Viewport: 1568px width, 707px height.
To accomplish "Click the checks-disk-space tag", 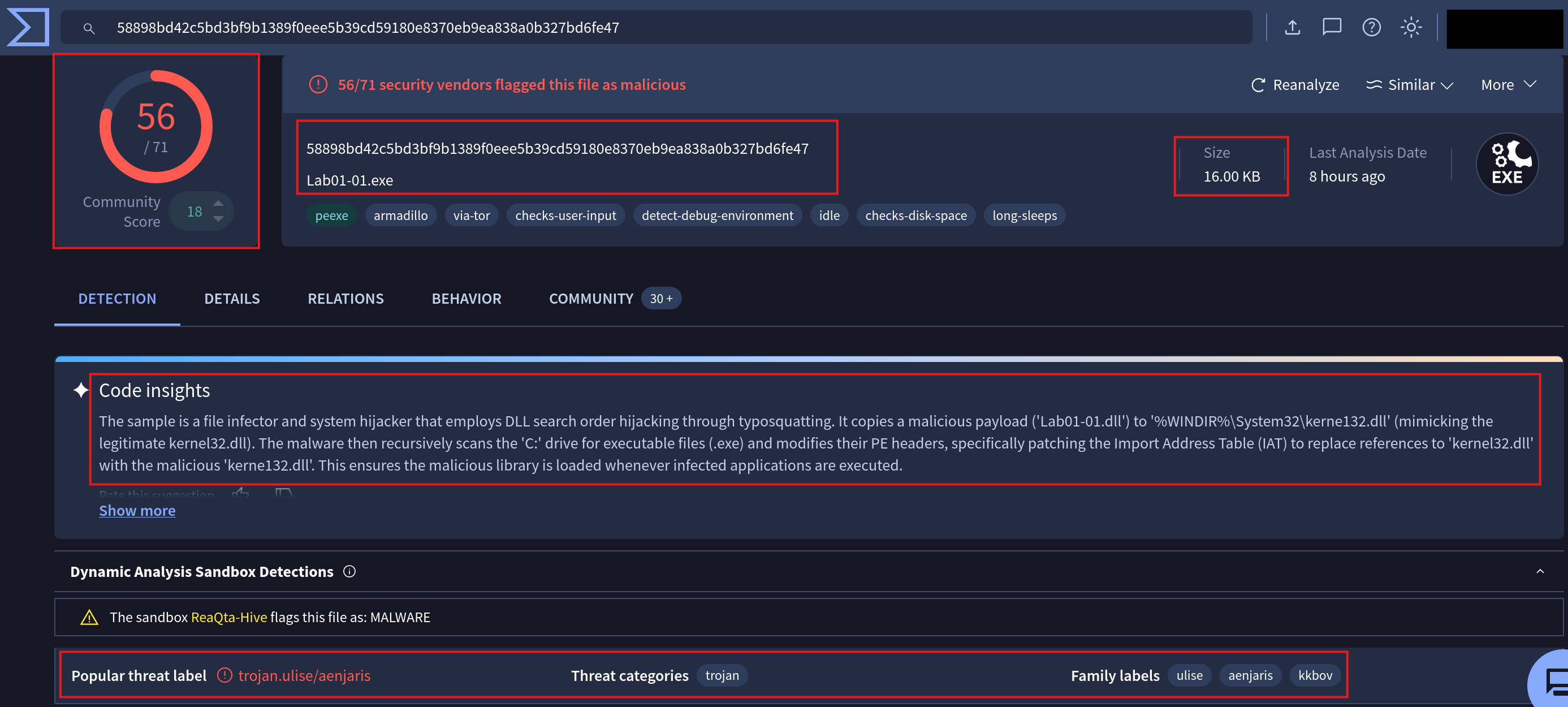I will (x=915, y=215).
